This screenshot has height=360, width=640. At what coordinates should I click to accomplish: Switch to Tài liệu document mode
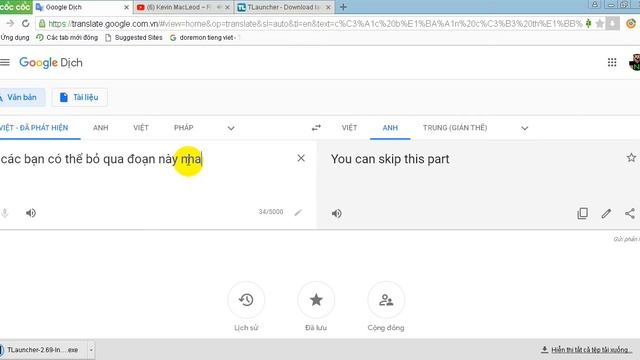click(80, 97)
